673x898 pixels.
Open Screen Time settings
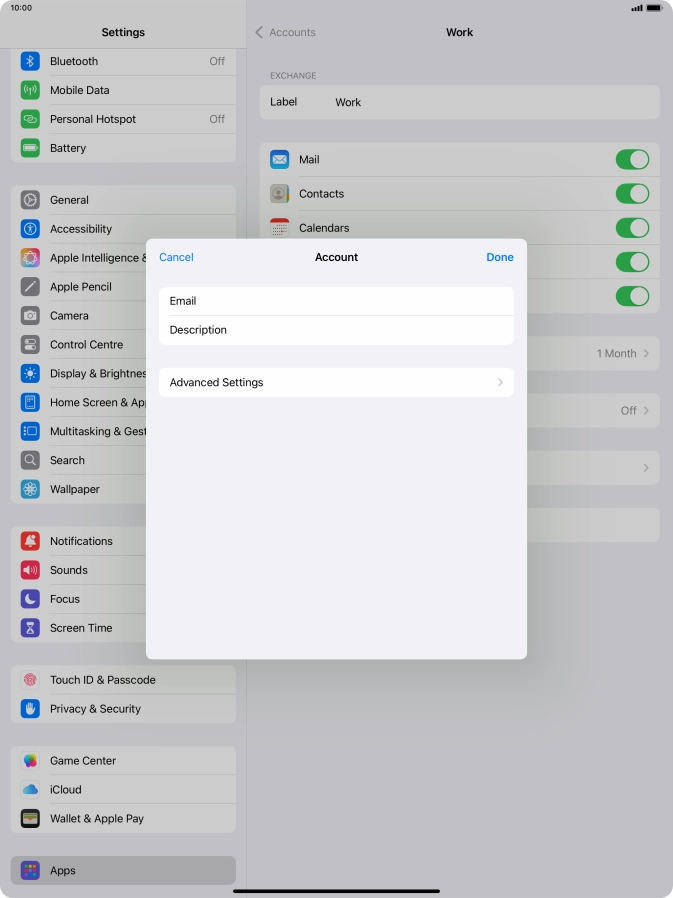81,628
